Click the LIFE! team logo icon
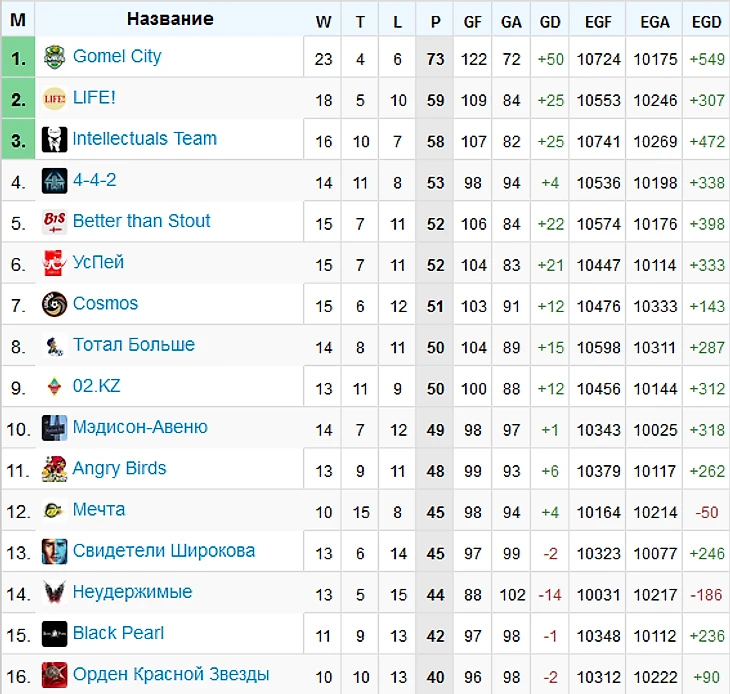Screen dimensions: 730x694 54,99
